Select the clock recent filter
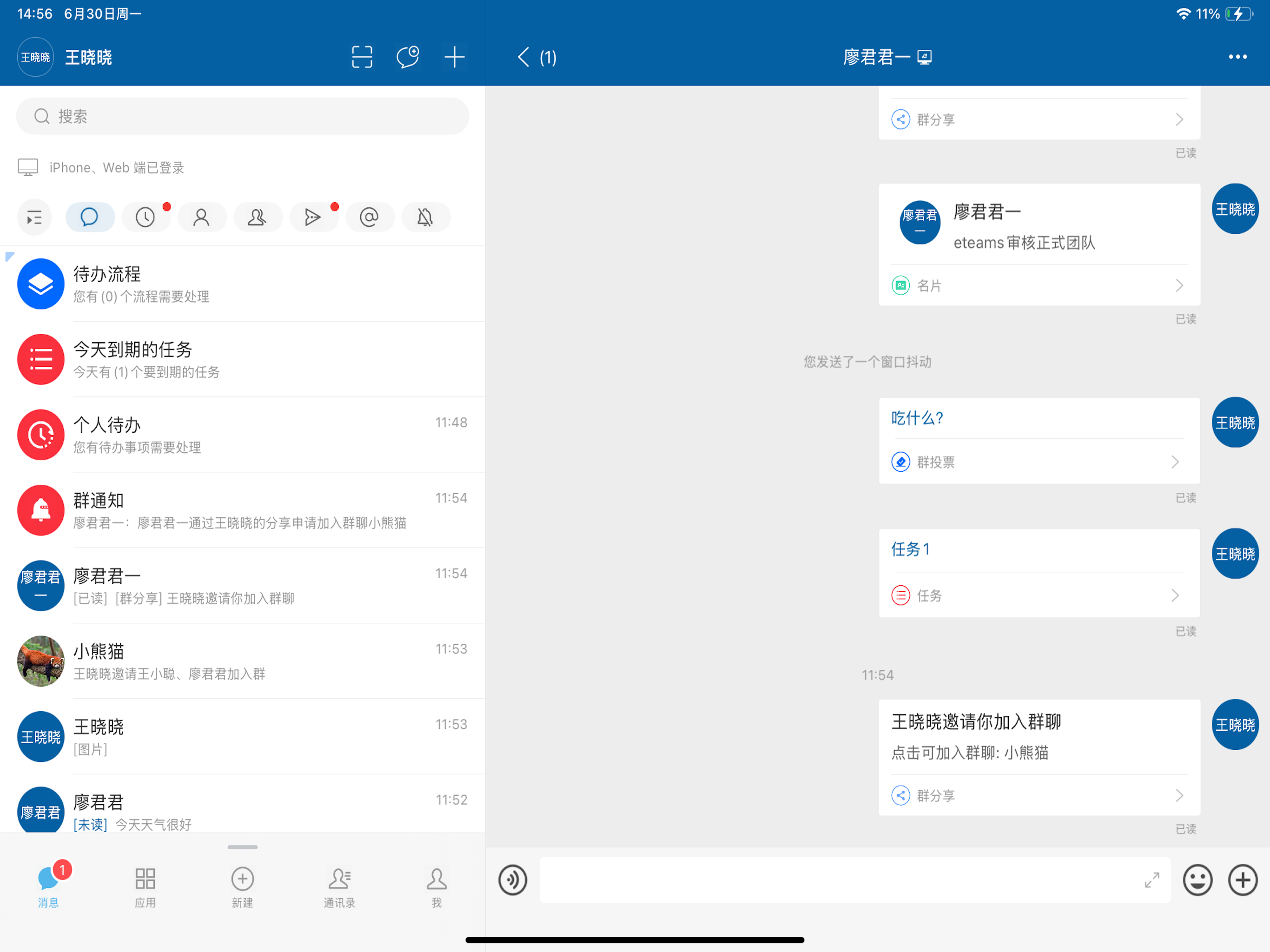Image resolution: width=1270 pixels, height=952 pixels. point(146,217)
